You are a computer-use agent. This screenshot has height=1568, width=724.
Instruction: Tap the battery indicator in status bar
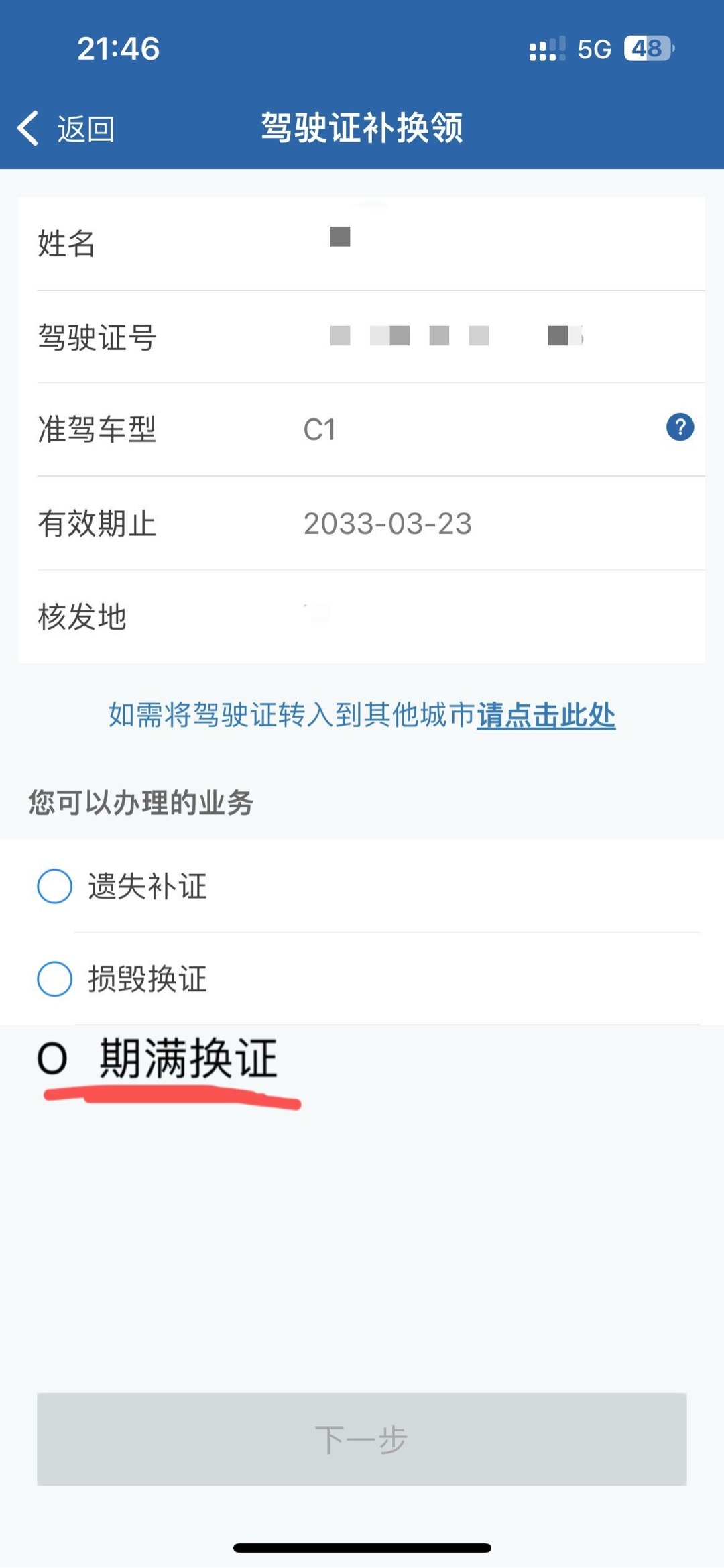tap(648, 48)
